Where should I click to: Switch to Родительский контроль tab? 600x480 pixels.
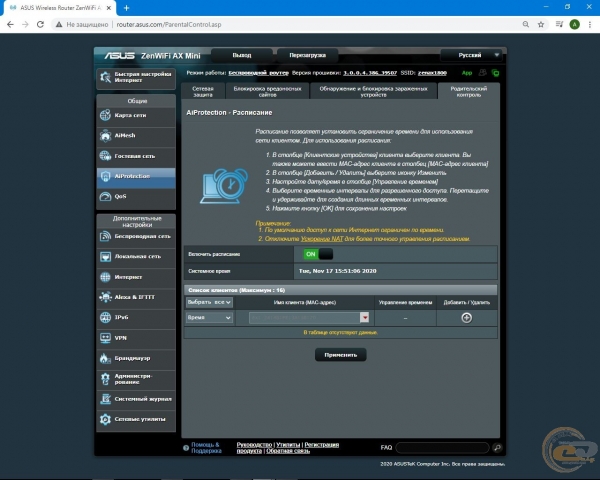pos(469,91)
